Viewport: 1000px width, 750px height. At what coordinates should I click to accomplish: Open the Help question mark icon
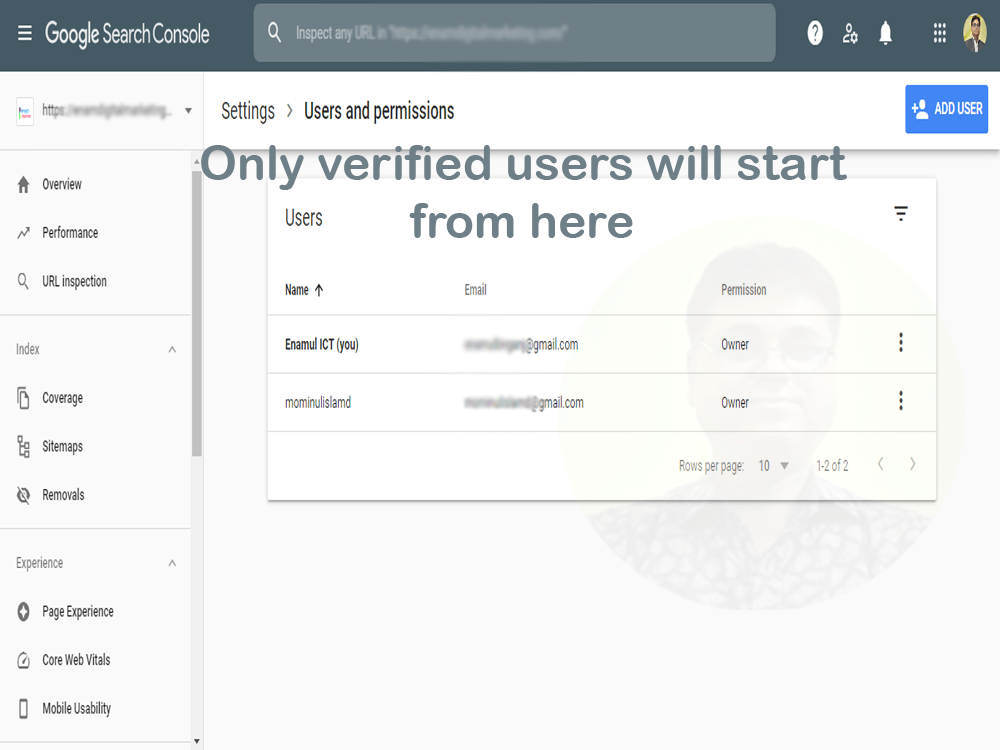click(815, 33)
